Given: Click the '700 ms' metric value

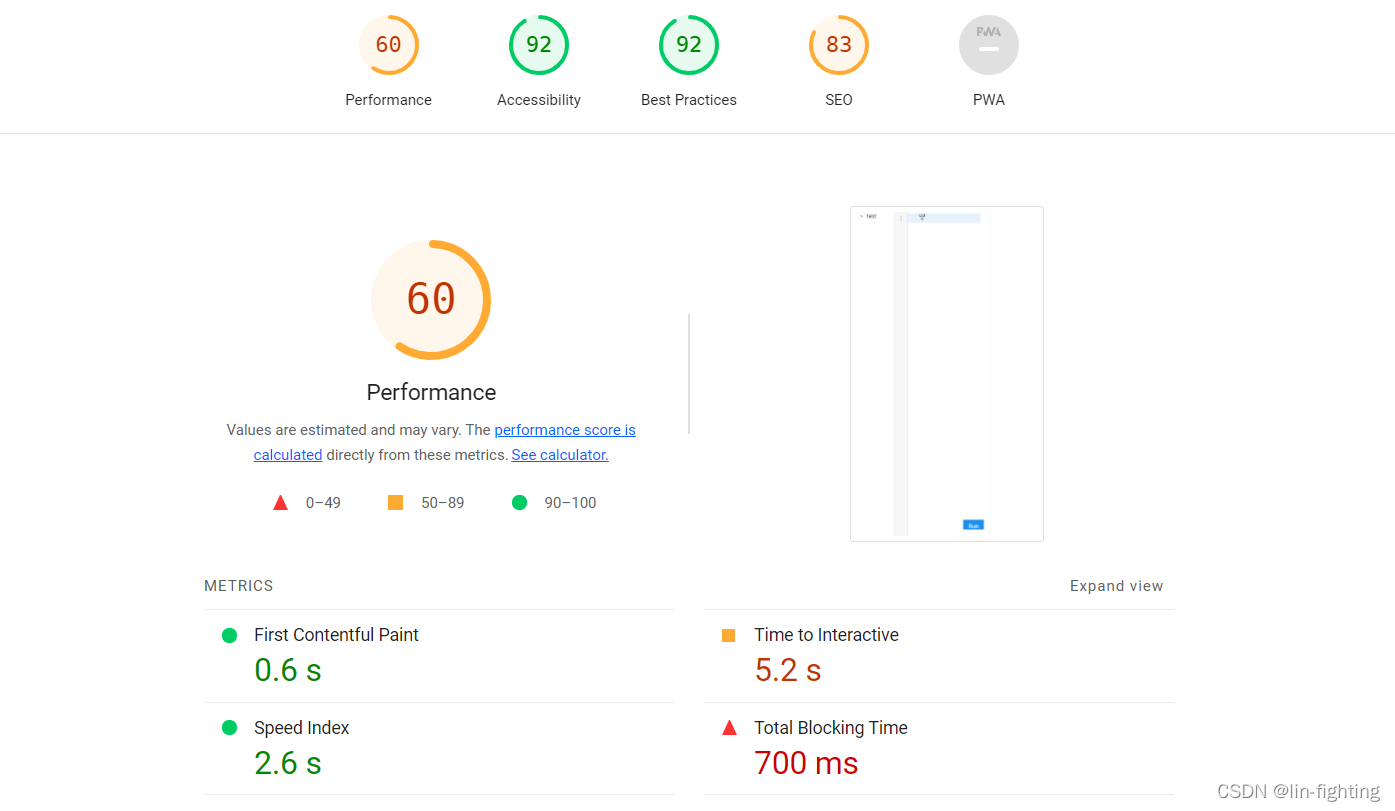Looking at the screenshot, I should [x=806, y=763].
